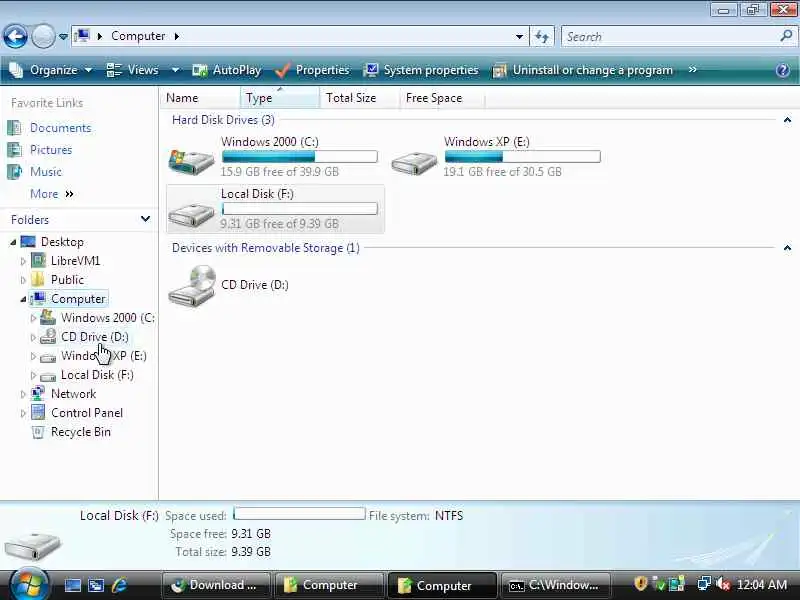Sort by Total Size column

pos(360,98)
